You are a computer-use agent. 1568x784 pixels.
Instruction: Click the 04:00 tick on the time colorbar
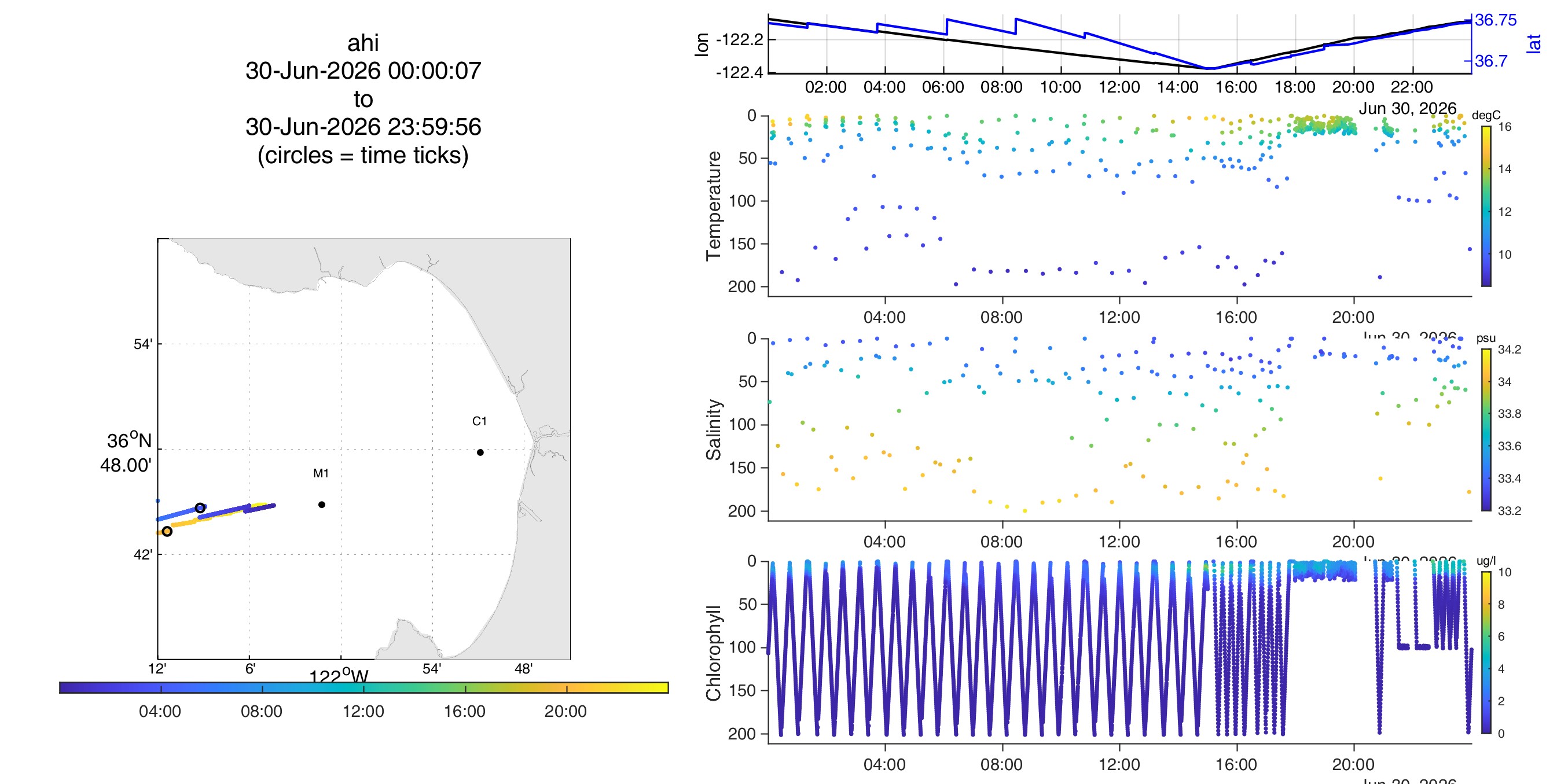point(161,688)
